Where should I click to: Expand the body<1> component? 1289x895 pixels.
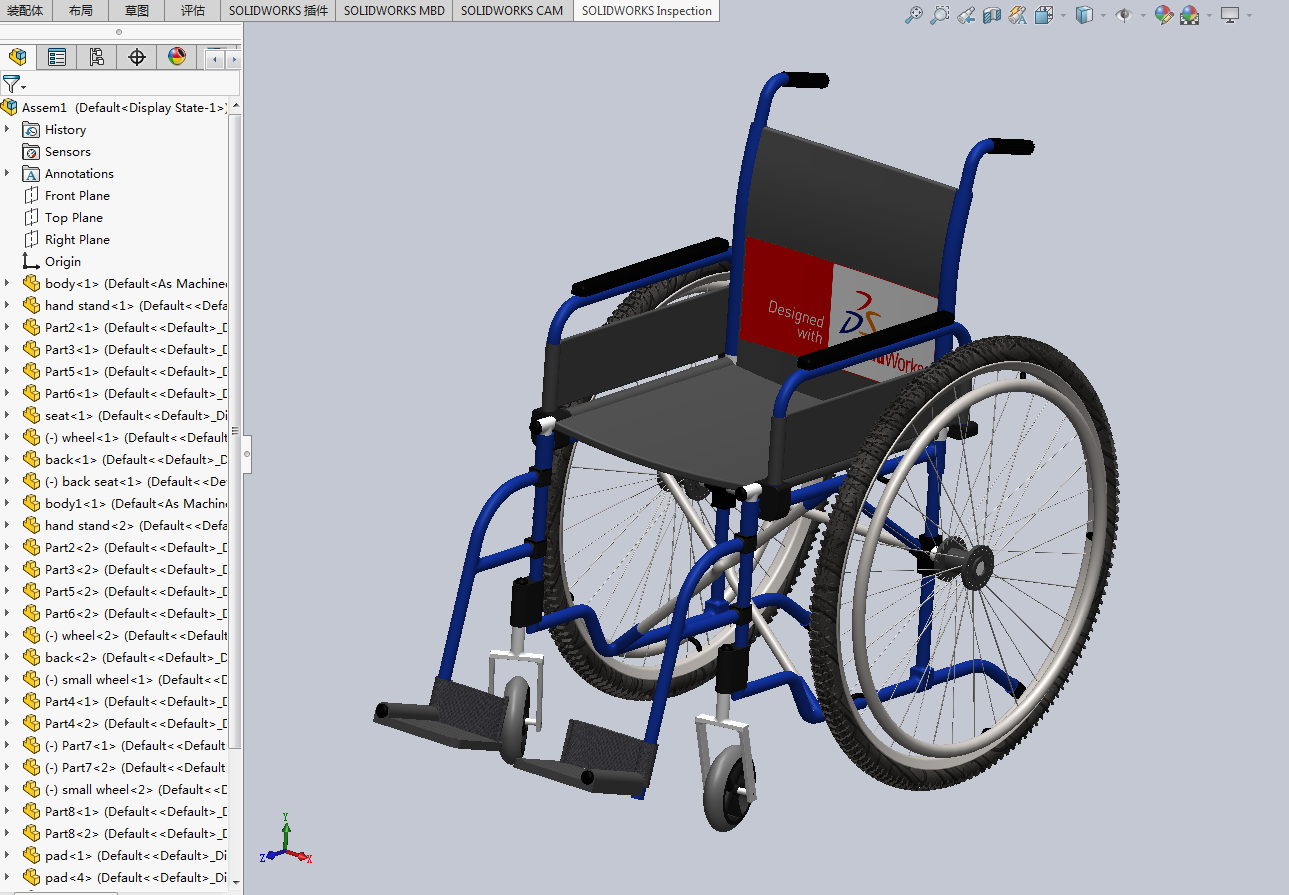pos(7,283)
